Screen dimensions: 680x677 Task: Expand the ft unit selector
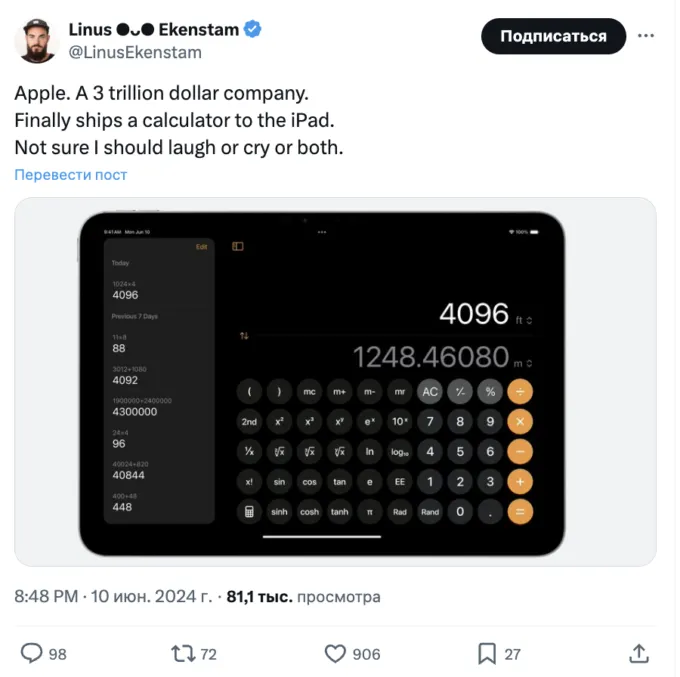tap(523, 320)
